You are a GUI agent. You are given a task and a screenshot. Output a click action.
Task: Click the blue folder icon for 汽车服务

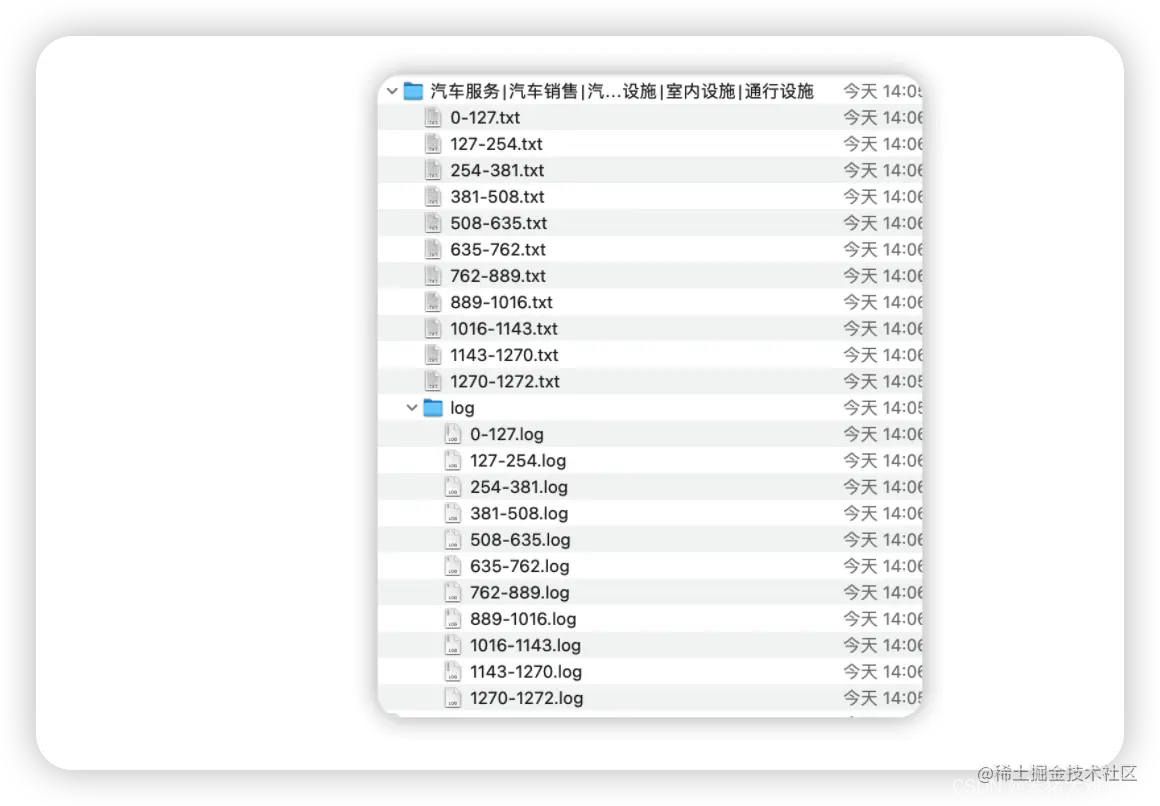[x=414, y=91]
